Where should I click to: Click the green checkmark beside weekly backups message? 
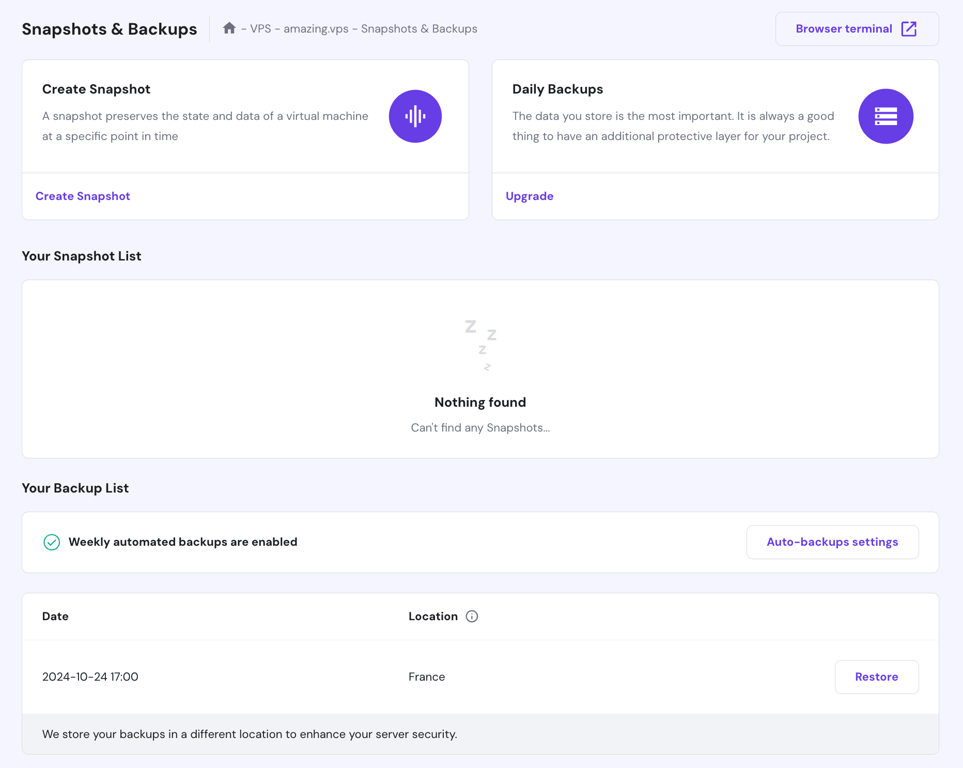click(51, 541)
